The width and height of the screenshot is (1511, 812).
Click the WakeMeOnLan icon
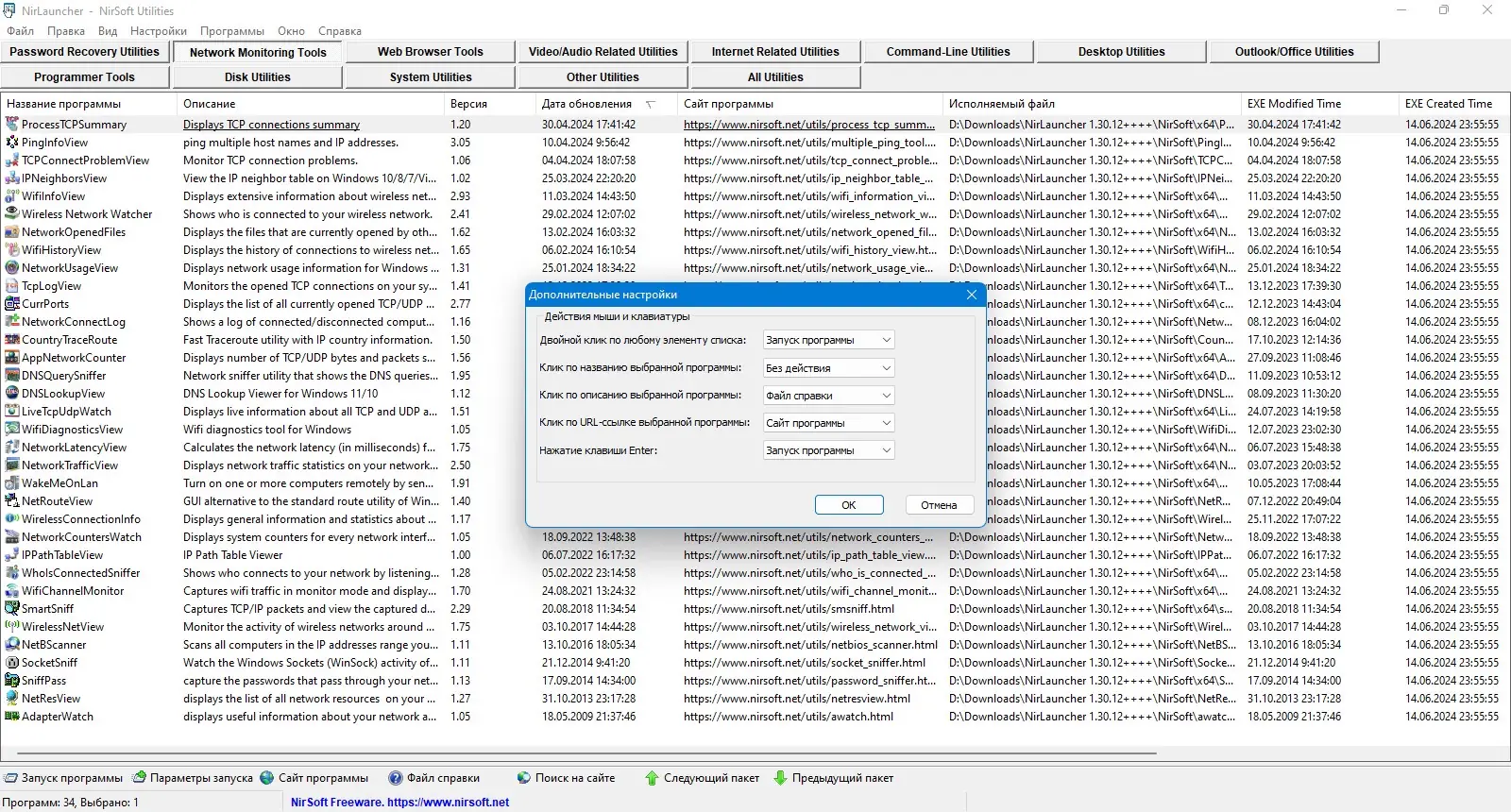[11, 482]
